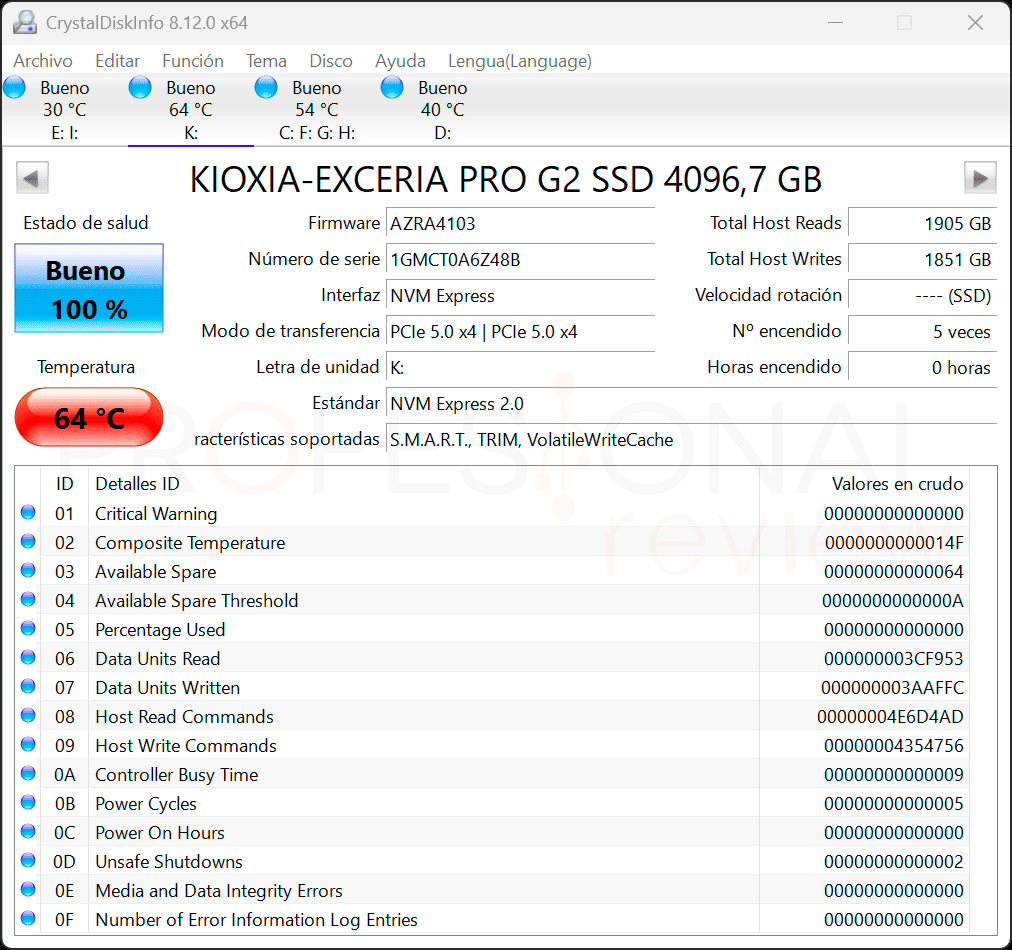Click transfer mode field PCIe 5.0 x4
The height and width of the screenshot is (950, 1012).
point(520,332)
